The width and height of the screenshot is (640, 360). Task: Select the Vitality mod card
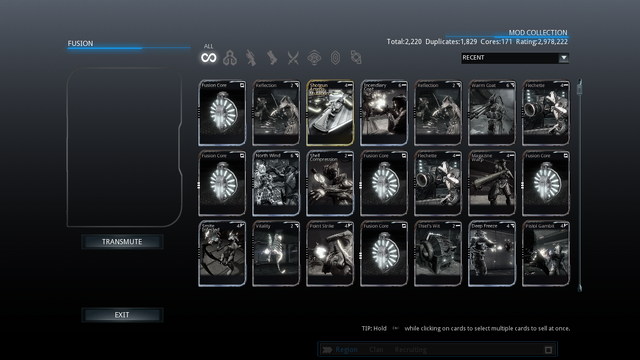point(276,253)
